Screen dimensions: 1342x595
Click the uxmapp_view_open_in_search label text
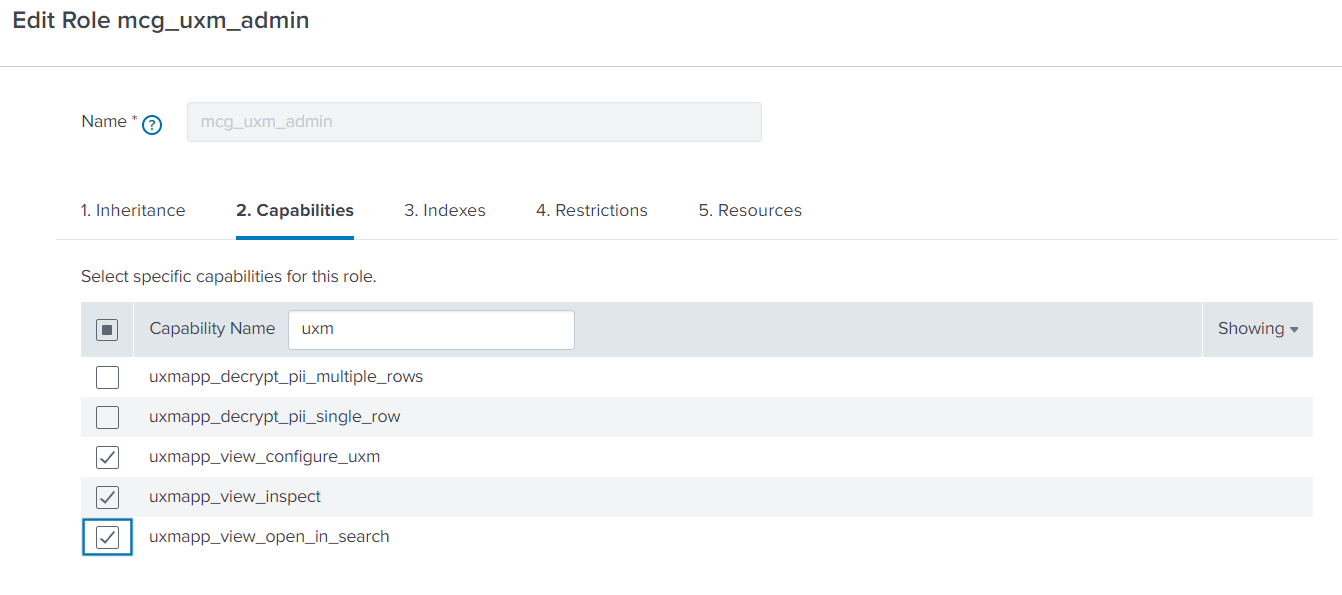(269, 537)
